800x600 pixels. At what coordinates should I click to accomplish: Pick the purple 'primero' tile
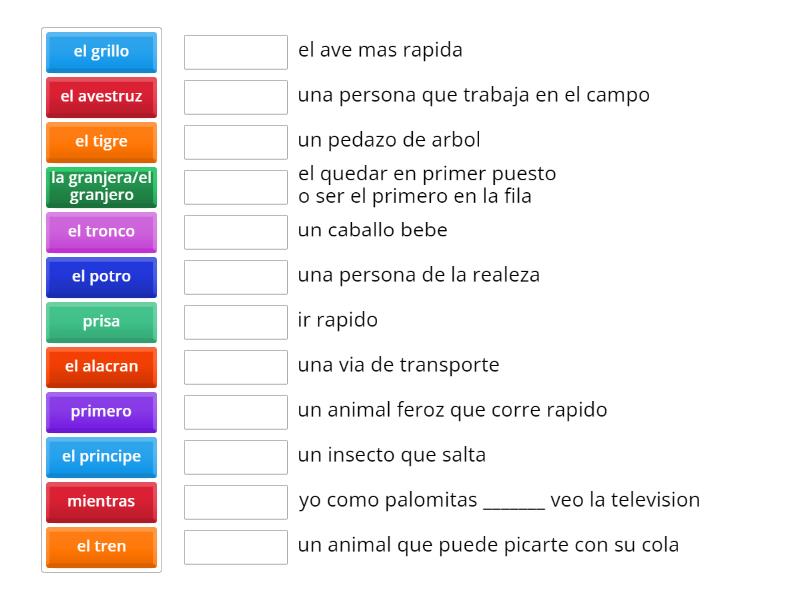coord(100,412)
